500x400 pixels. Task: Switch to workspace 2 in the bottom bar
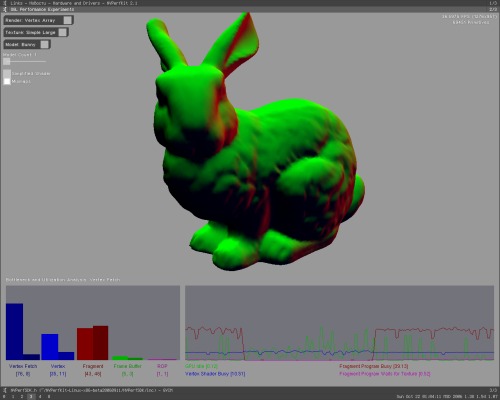22,397
